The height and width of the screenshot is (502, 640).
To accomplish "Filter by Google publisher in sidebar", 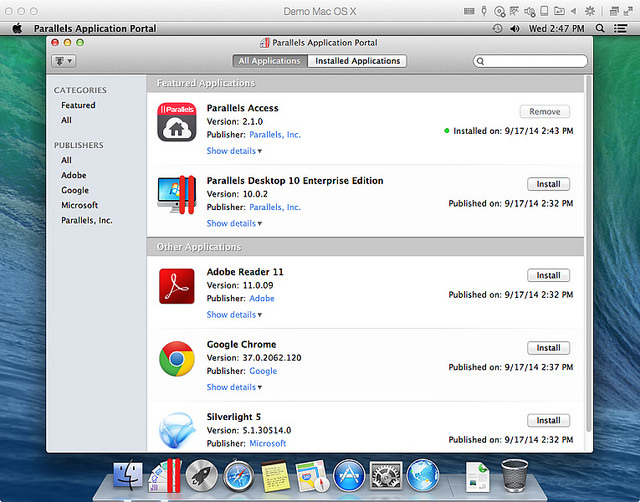I will pos(75,191).
